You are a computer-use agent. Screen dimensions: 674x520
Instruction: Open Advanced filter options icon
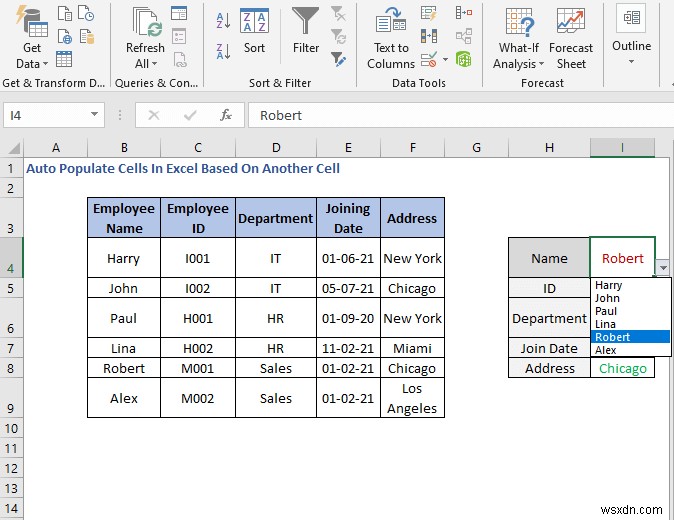pos(338,59)
